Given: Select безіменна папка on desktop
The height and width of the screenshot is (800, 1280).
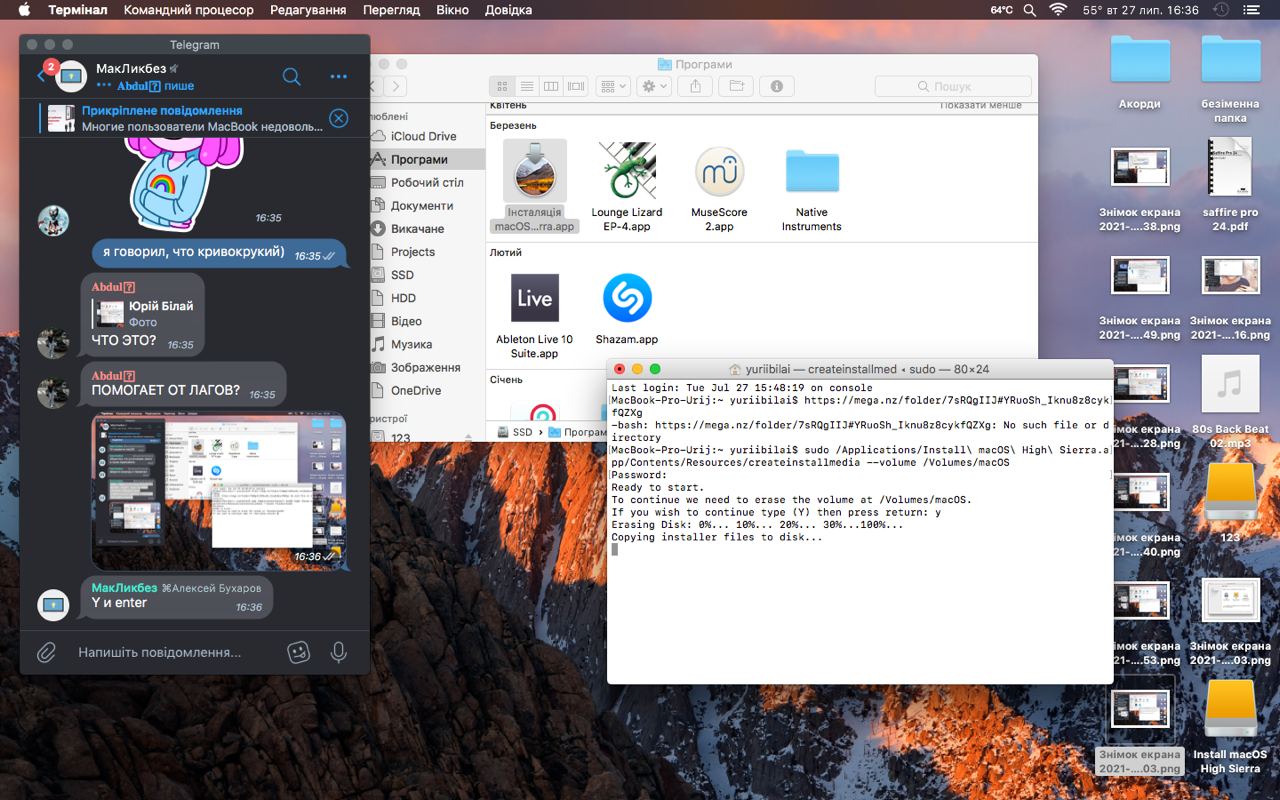Looking at the screenshot, I should click(x=1230, y=60).
